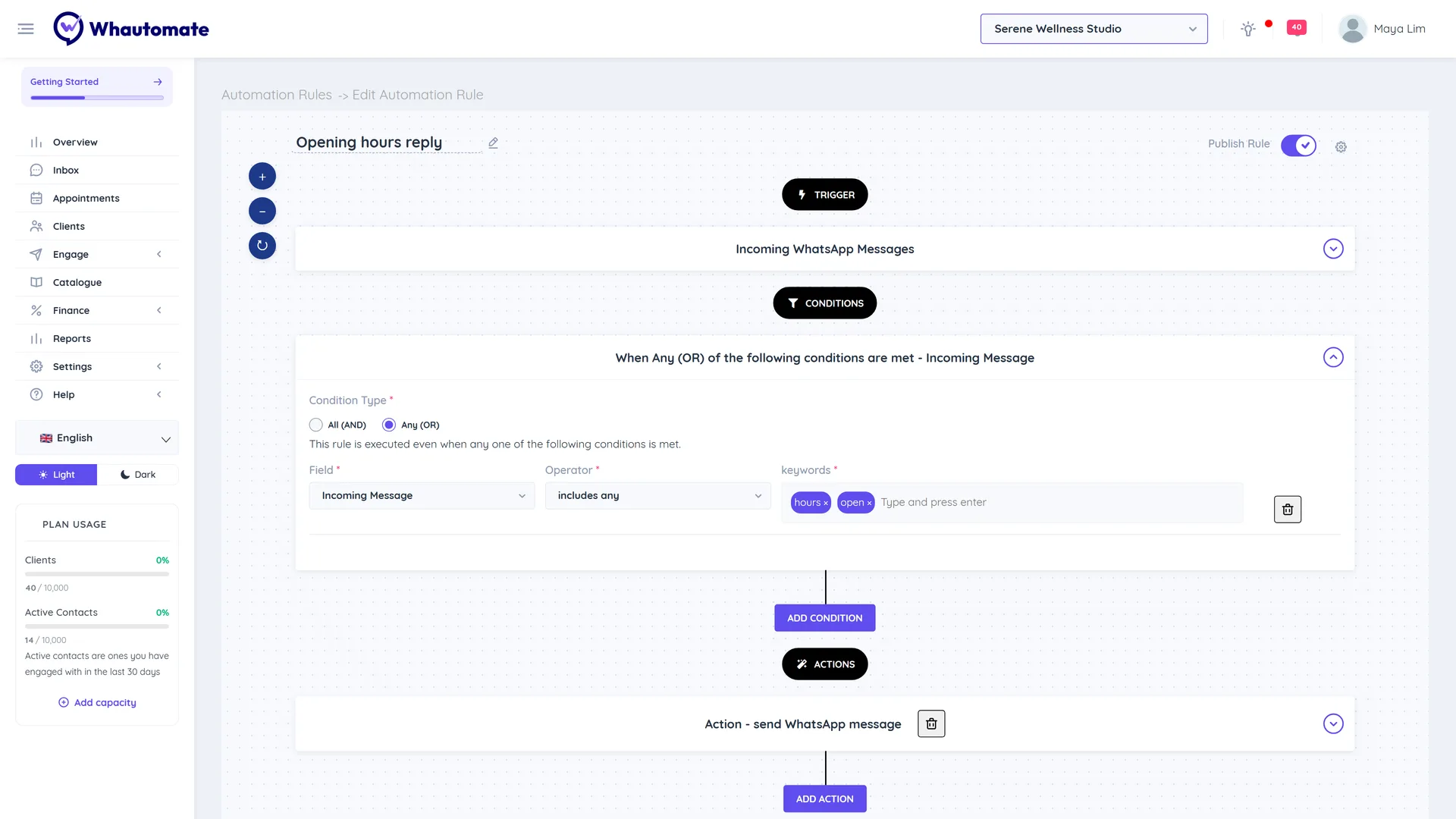Click the Appointments calendar icon
The width and height of the screenshot is (1456, 819).
click(36, 199)
